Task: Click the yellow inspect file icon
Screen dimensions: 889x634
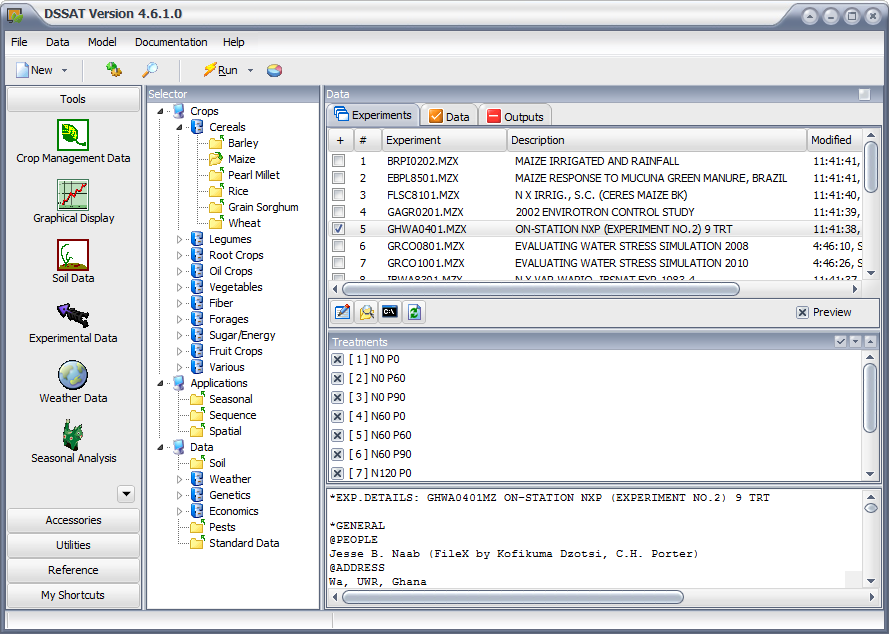Action: point(366,312)
